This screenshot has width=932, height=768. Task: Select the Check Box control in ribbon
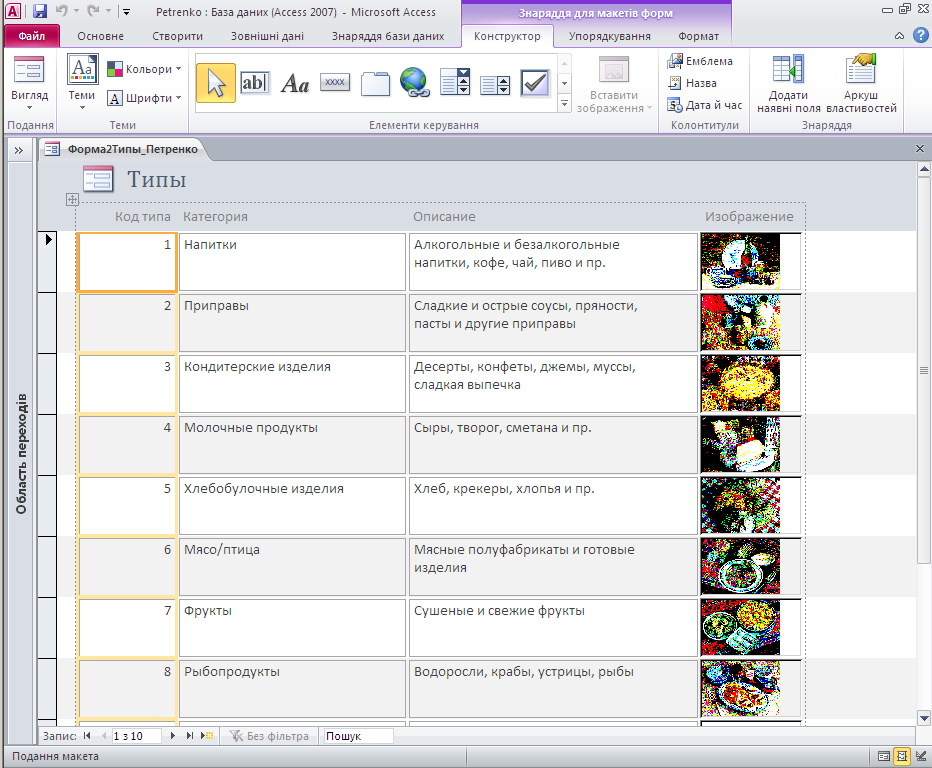point(535,83)
